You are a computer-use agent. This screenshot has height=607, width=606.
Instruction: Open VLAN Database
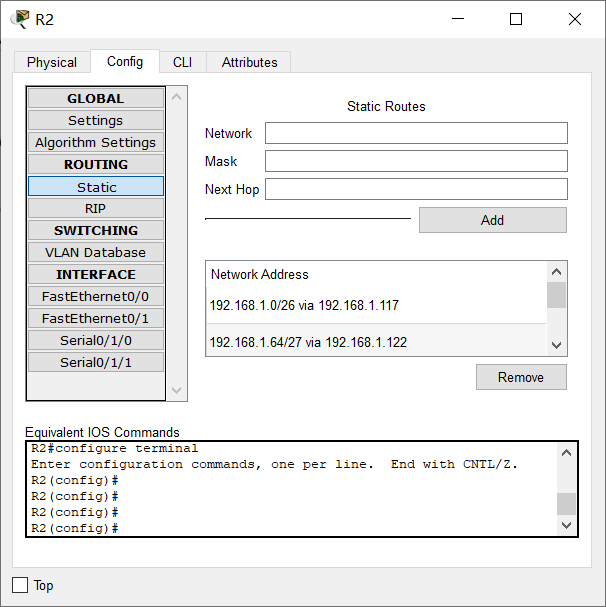point(96,252)
